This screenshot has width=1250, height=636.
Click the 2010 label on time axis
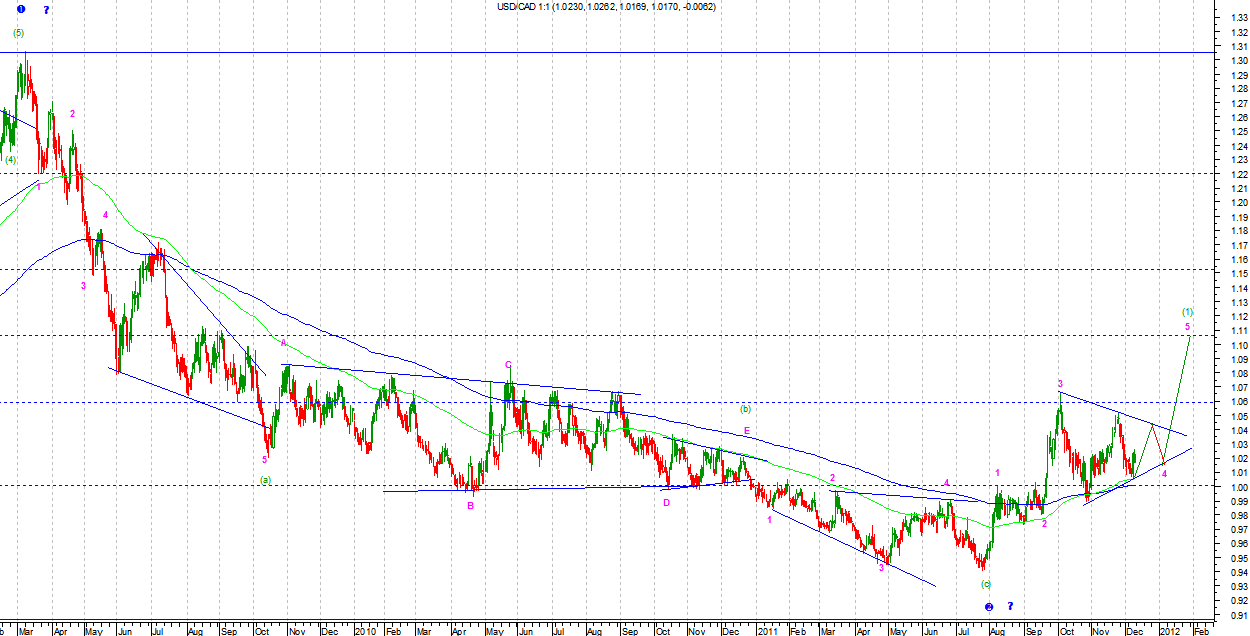(x=365, y=631)
